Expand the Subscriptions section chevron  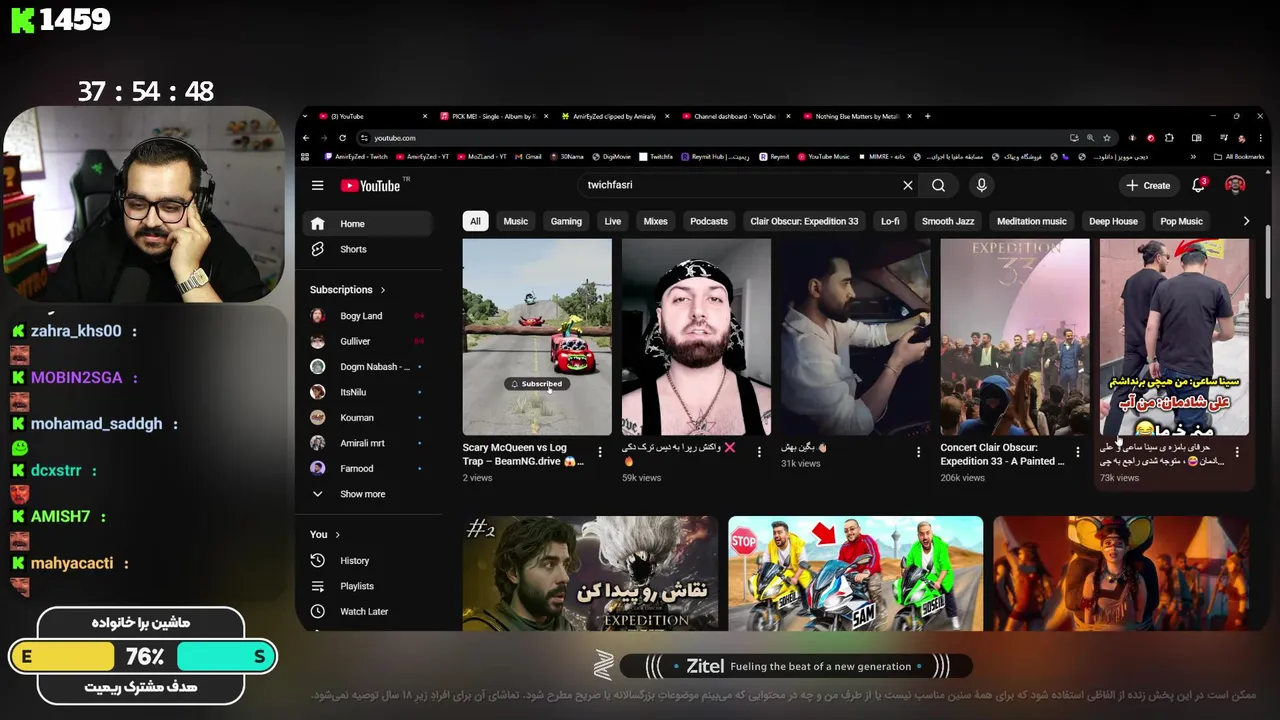pyautogui.click(x=382, y=290)
